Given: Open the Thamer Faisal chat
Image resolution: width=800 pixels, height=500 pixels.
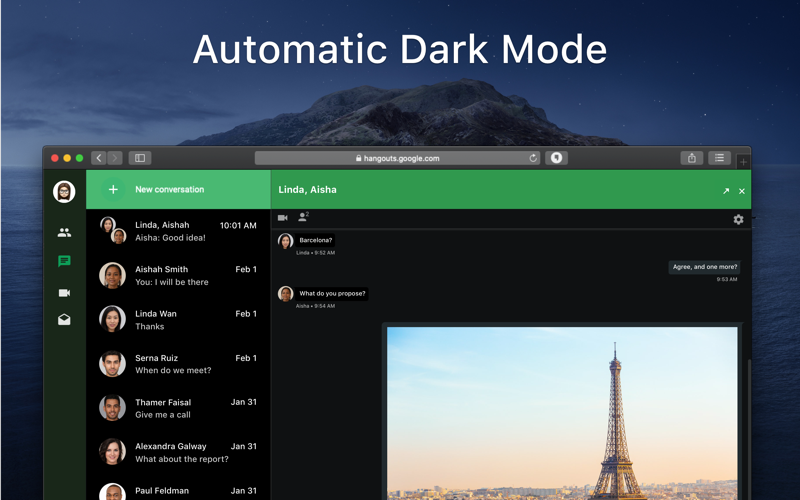Looking at the screenshot, I should (x=178, y=408).
